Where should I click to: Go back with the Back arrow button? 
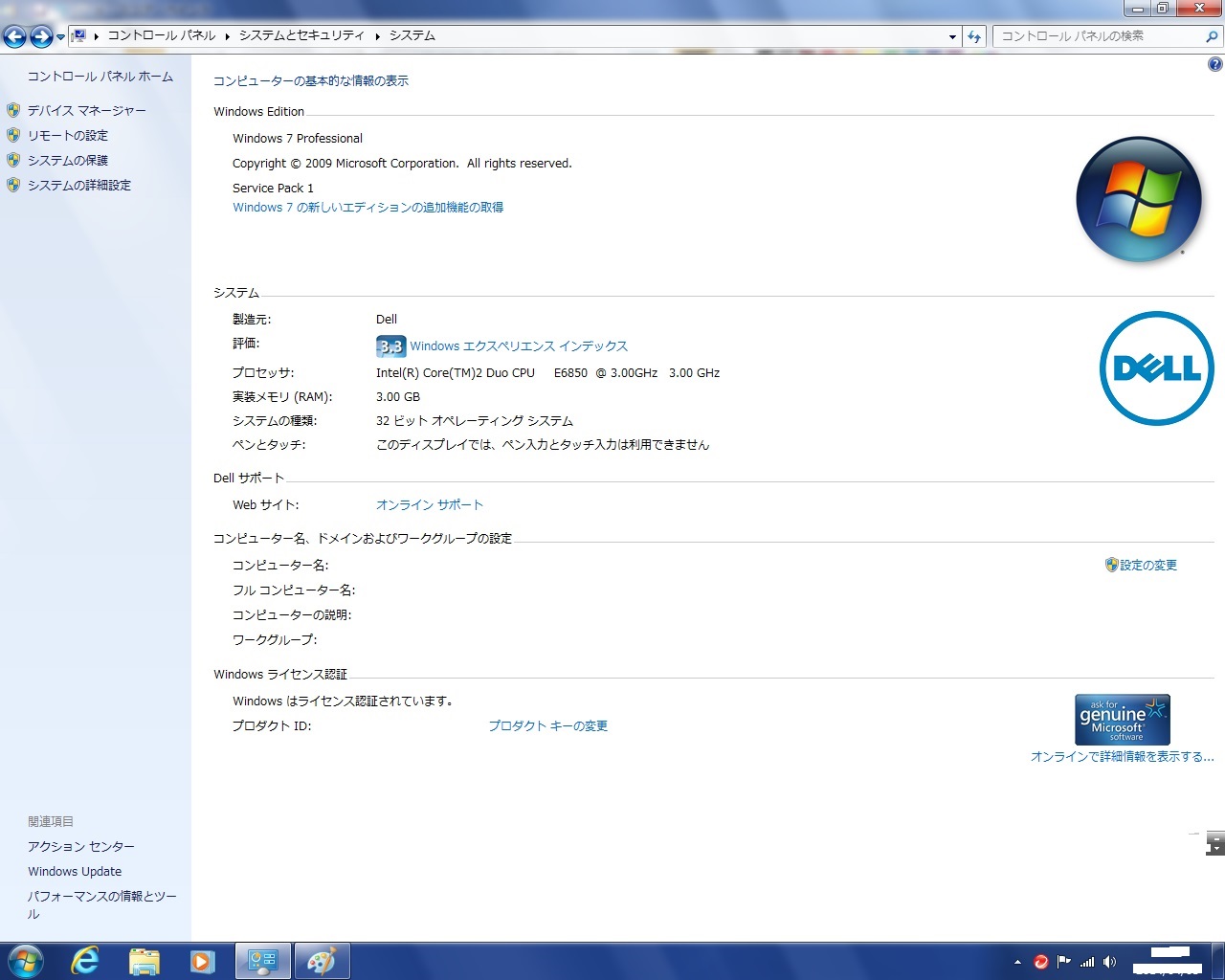pyautogui.click(x=15, y=36)
